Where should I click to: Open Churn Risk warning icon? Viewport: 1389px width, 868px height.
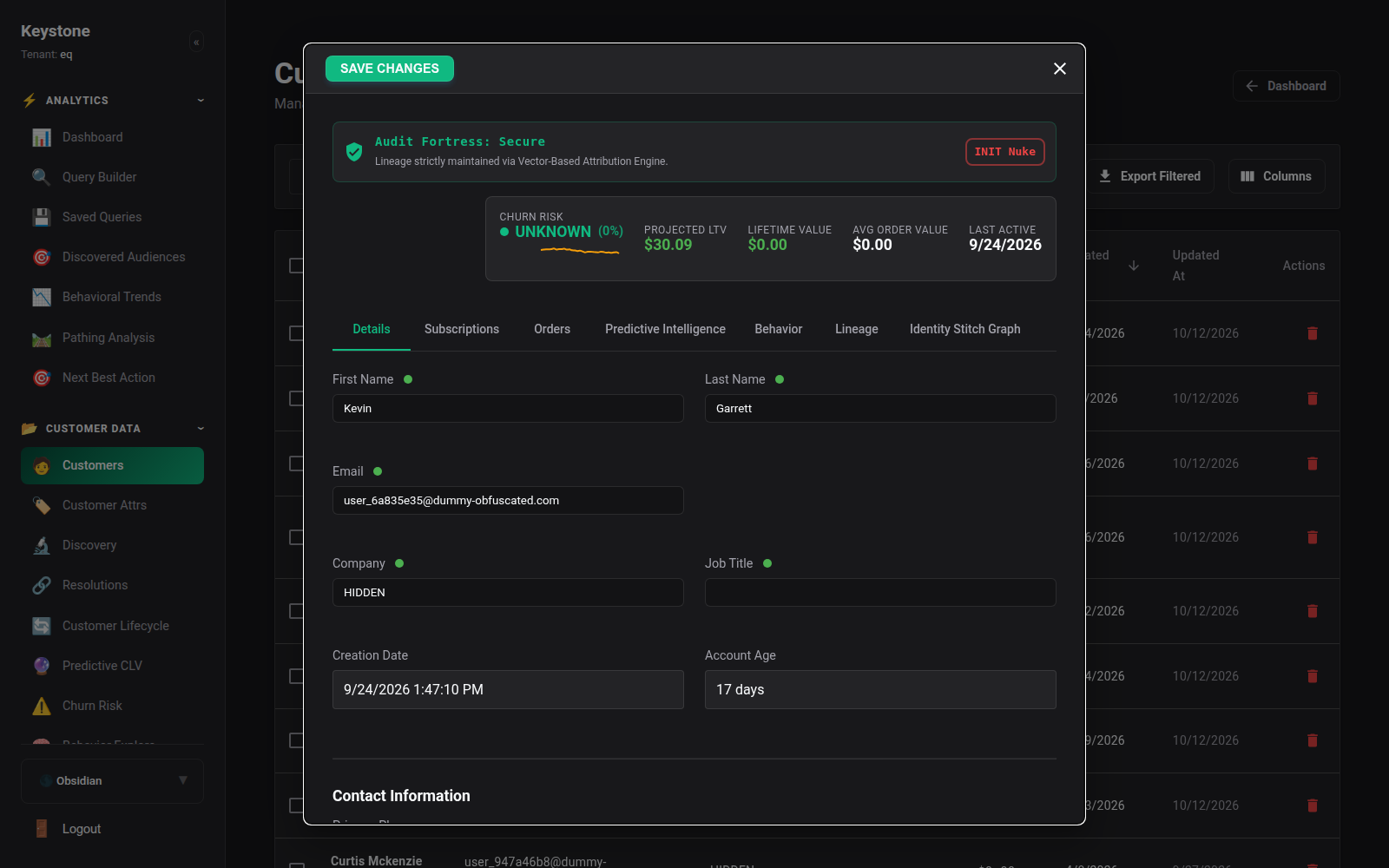point(42,706)
